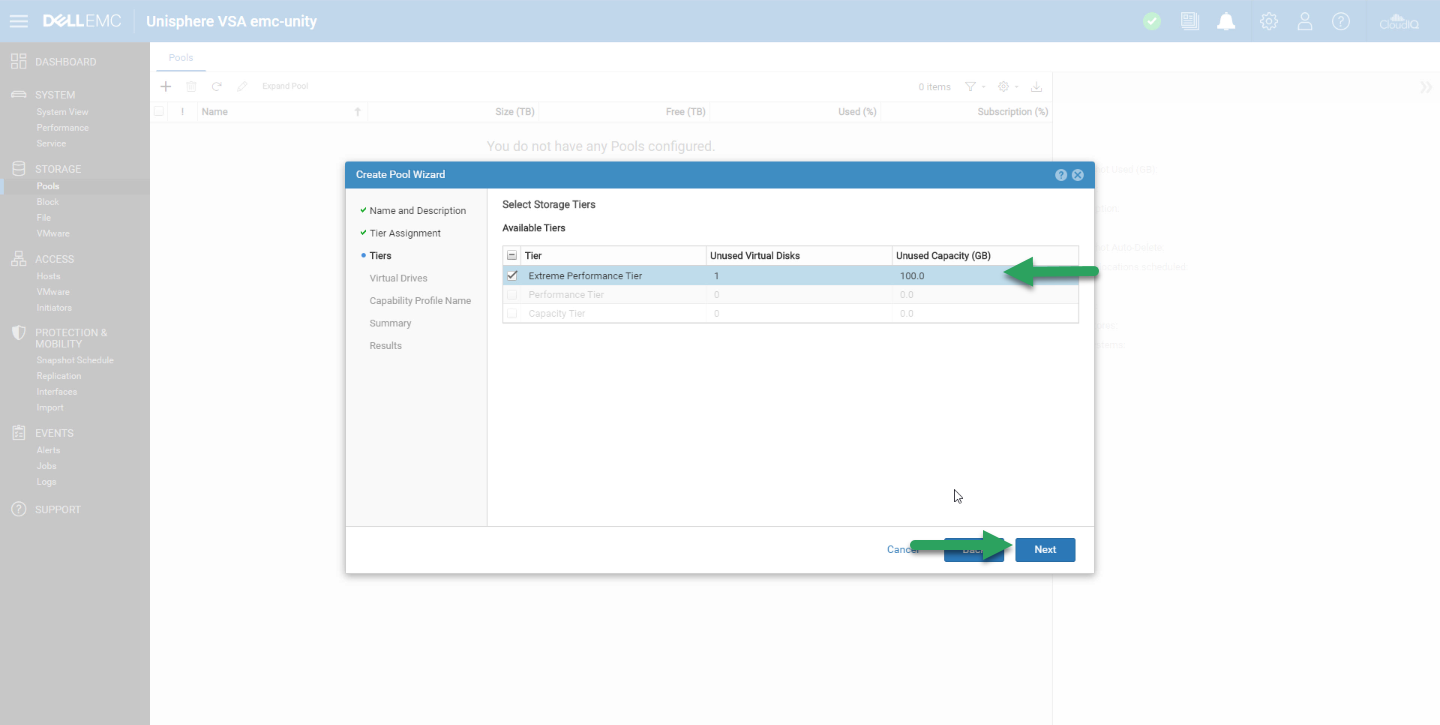The image size is (1440, 725).
Task: Refresh the Pools list
Action: click(216, 87)
